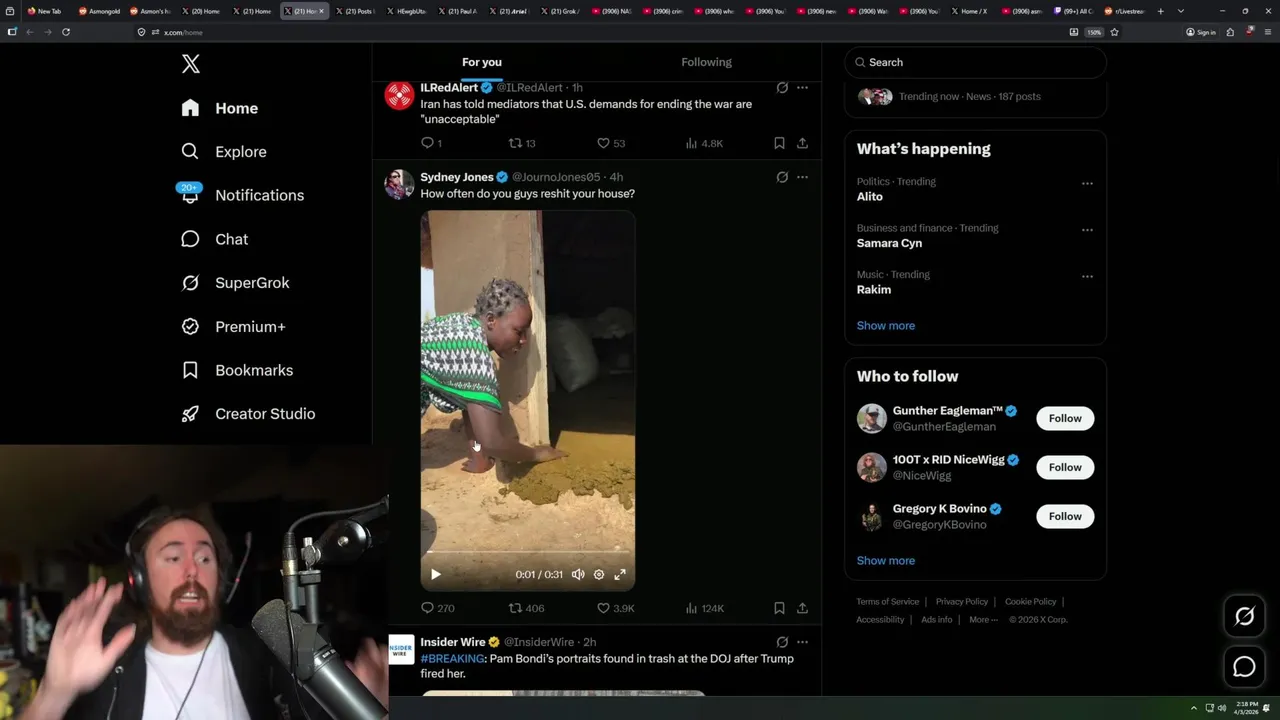This screenshot has height=720, width=1280.
Task: Switch to the Following tab
Action: point(707,62)
